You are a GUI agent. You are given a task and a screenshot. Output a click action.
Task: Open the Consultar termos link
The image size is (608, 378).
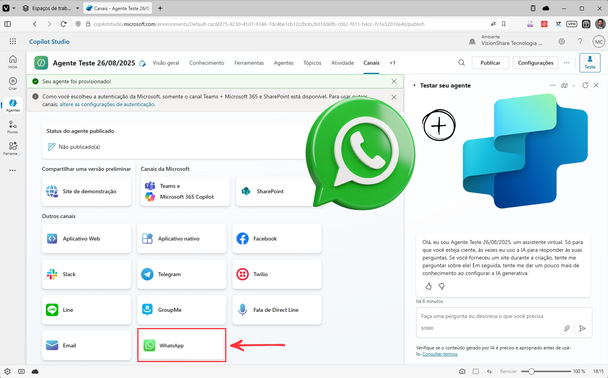tap(440, 354)
